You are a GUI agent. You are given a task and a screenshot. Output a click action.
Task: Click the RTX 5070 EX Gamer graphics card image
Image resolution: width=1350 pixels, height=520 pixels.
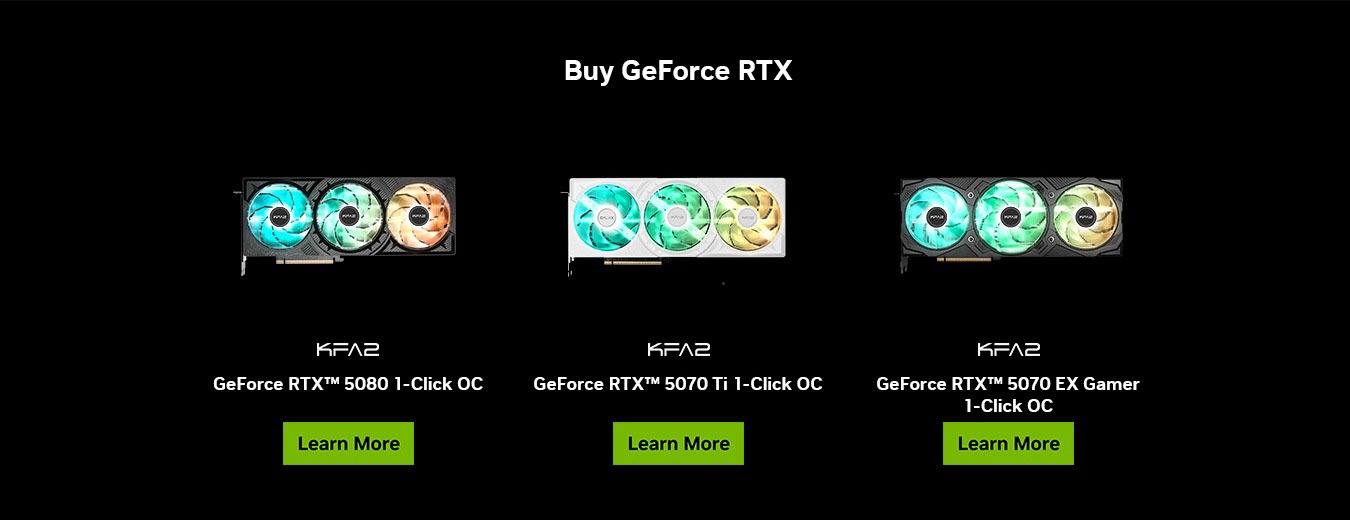(1010, 224)
